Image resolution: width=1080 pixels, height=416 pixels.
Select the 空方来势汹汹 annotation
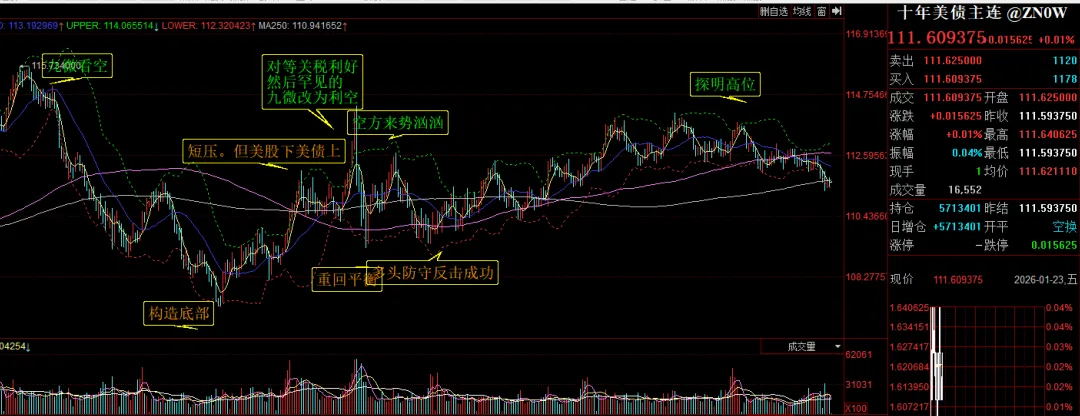tap(397, 123)
